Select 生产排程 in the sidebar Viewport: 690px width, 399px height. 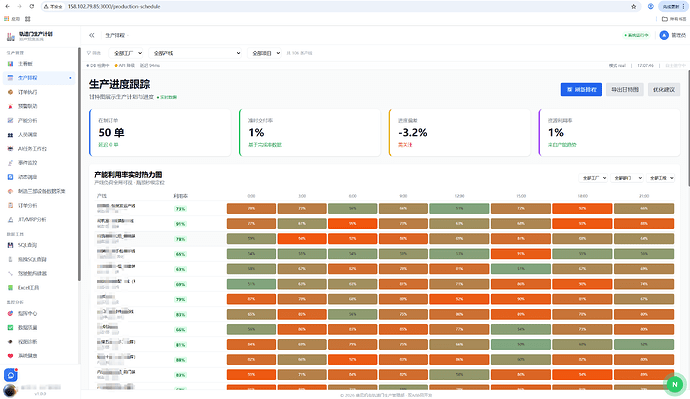pyautogui.click(x=40, y=78)
